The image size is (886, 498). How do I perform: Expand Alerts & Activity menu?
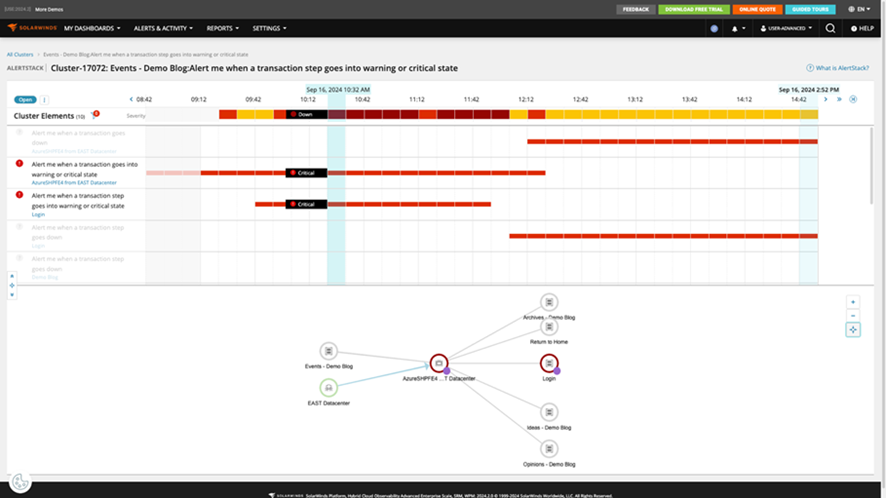[163, 28]
